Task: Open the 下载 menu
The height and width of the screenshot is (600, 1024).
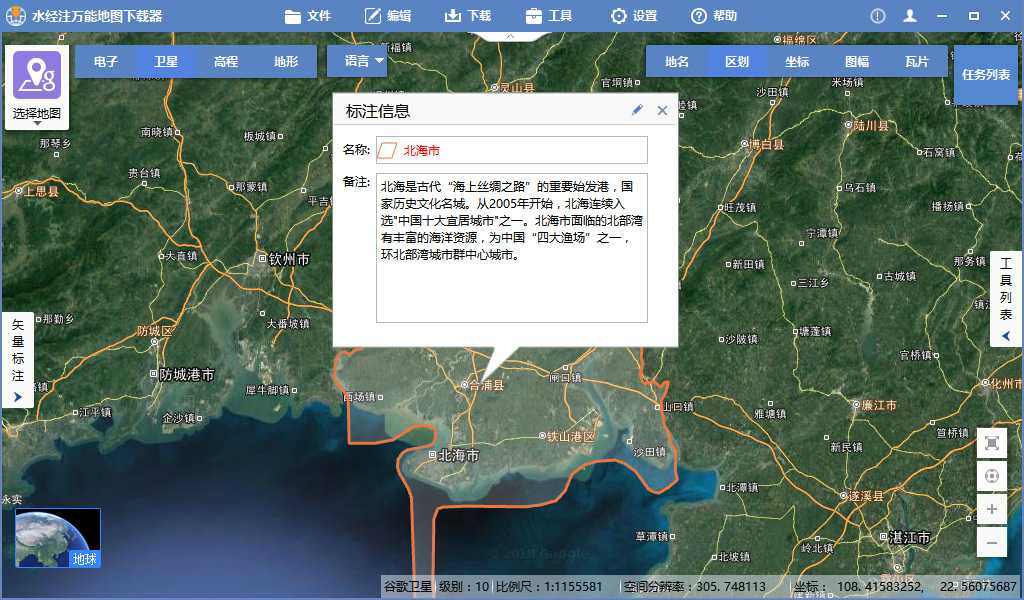Action: click(x=468, y=16)
